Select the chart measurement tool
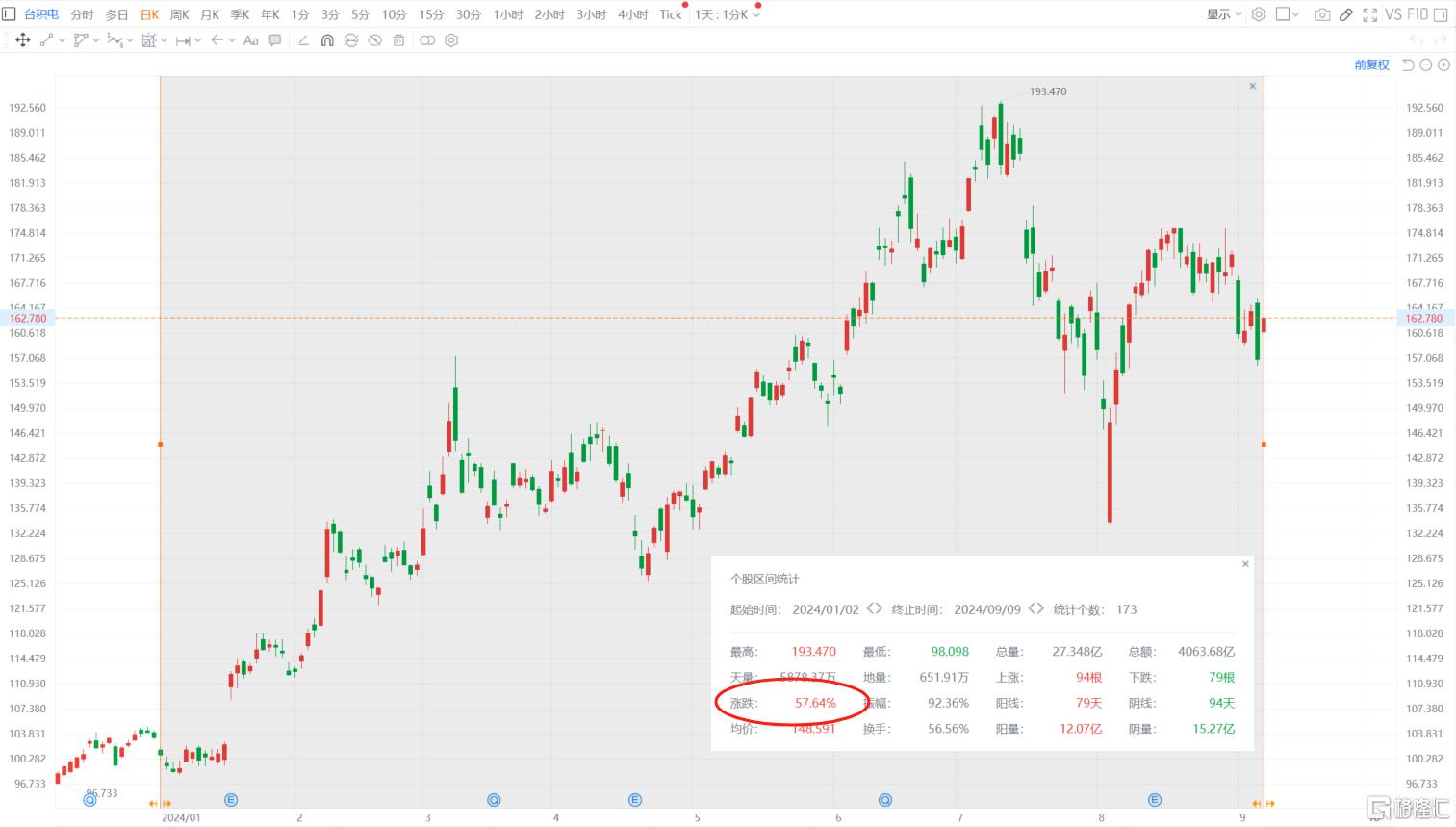Image resolution: width=1456 pixels, height=827 pixels. [x=148, y=40]
